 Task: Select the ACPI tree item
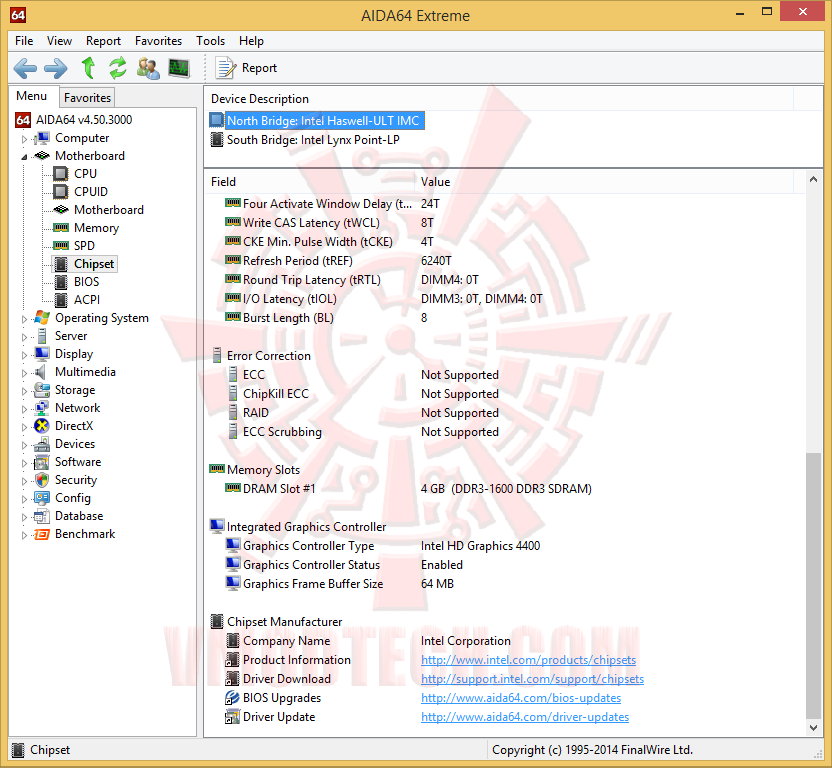tap(87, 300)
